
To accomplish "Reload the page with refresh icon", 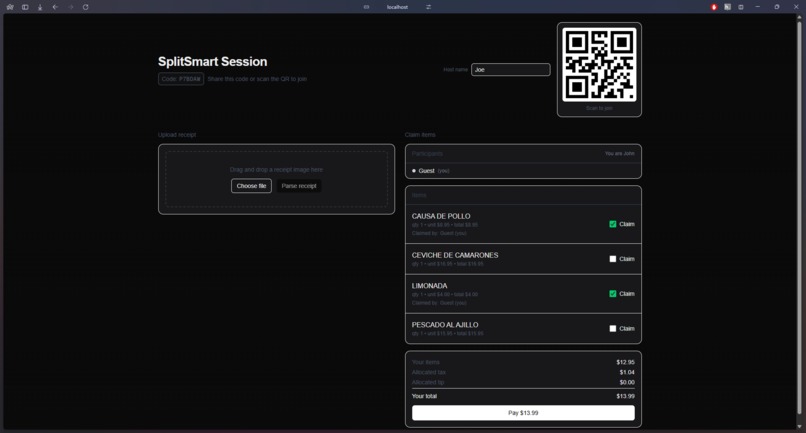I will tap(86, 7).
